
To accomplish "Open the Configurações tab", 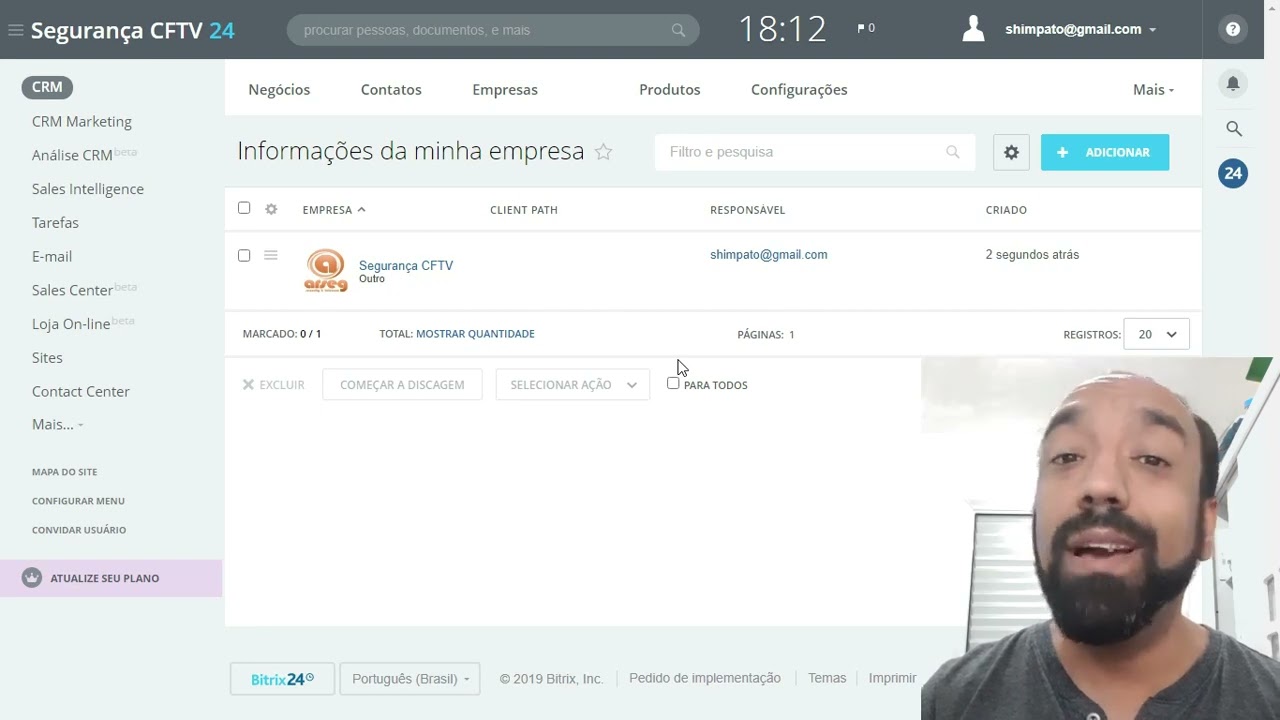I will click(799, 89).
